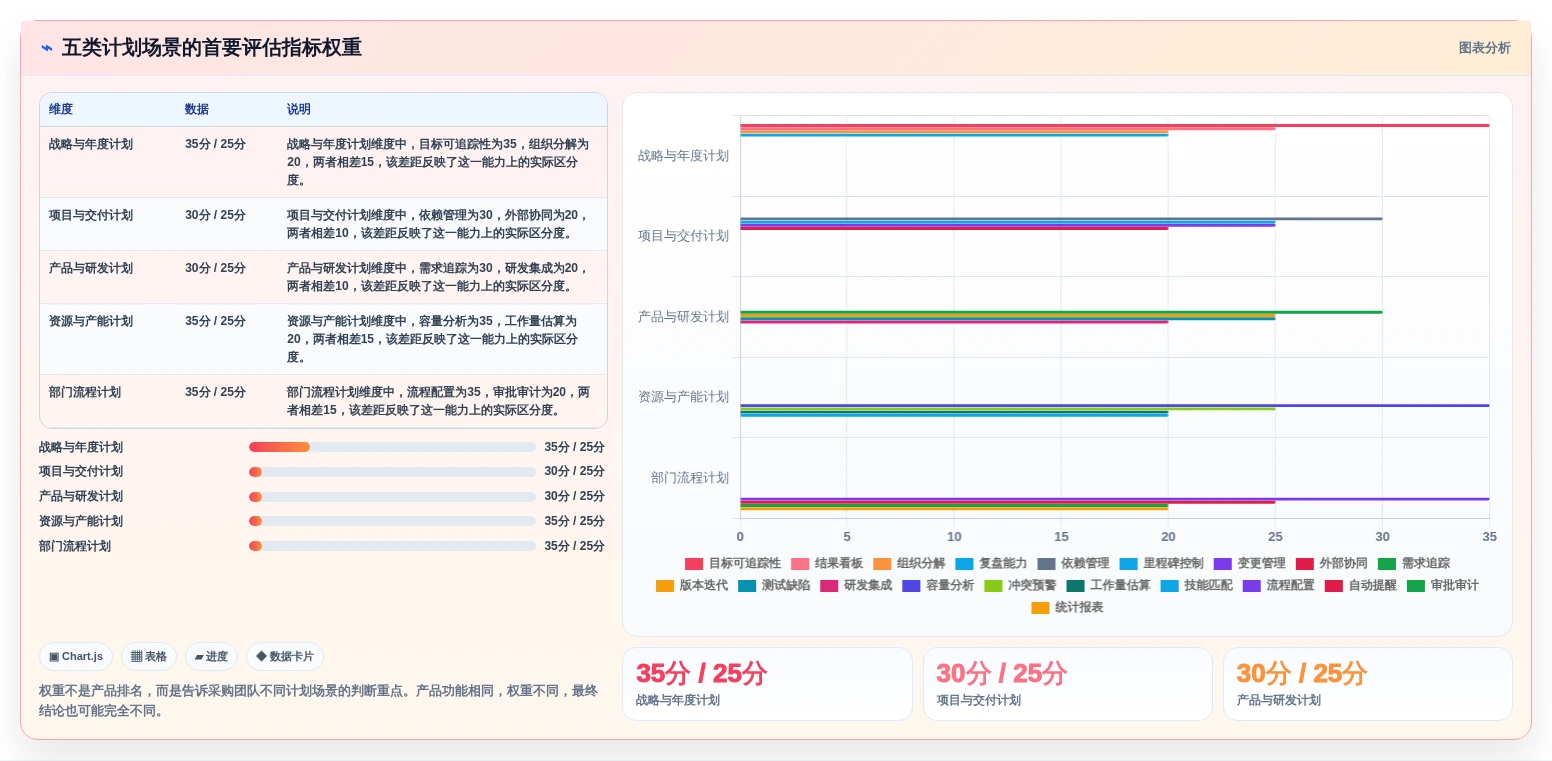1552x761 pixels.
Task: Click the 说明 column header
Action: (299, 110)
